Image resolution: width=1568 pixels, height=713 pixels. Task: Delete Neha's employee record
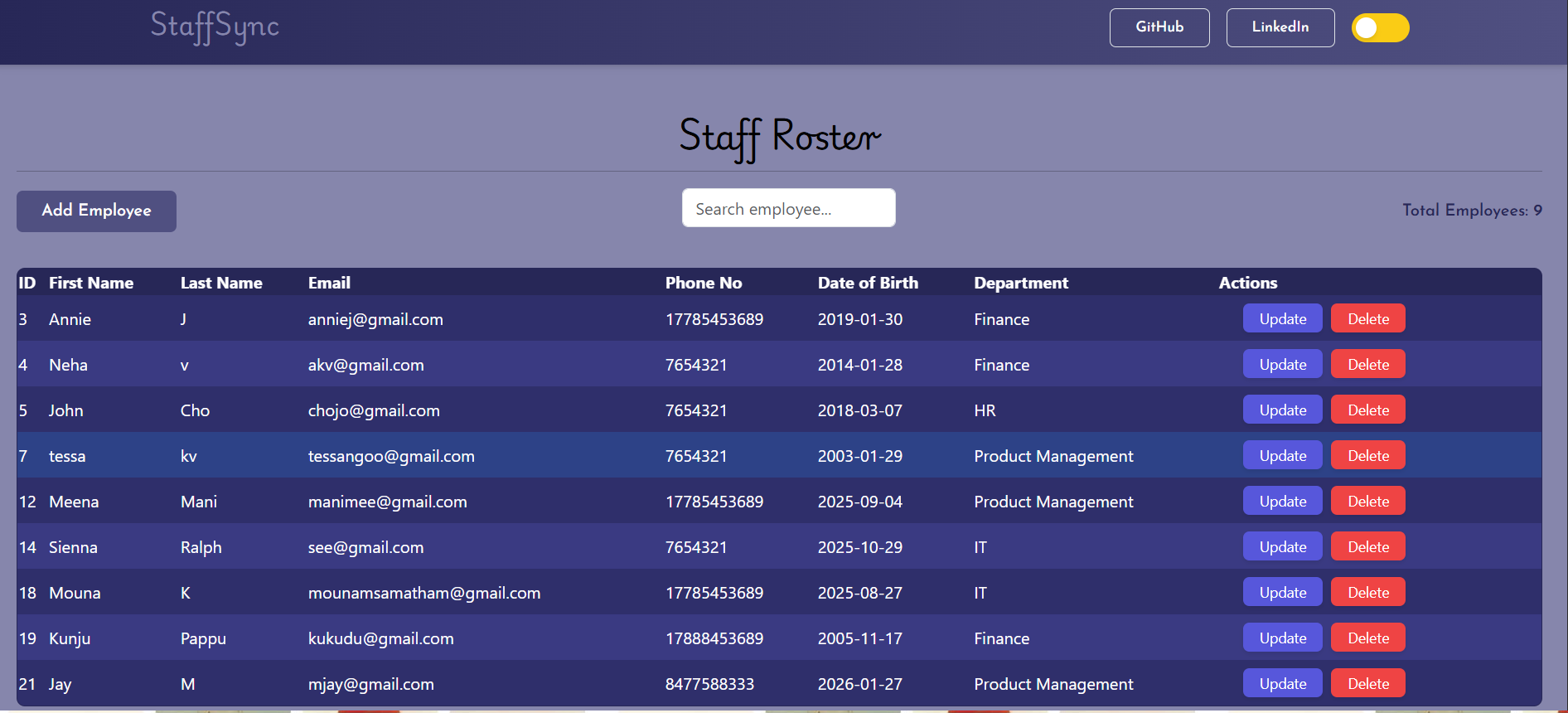pos(1367,365)
